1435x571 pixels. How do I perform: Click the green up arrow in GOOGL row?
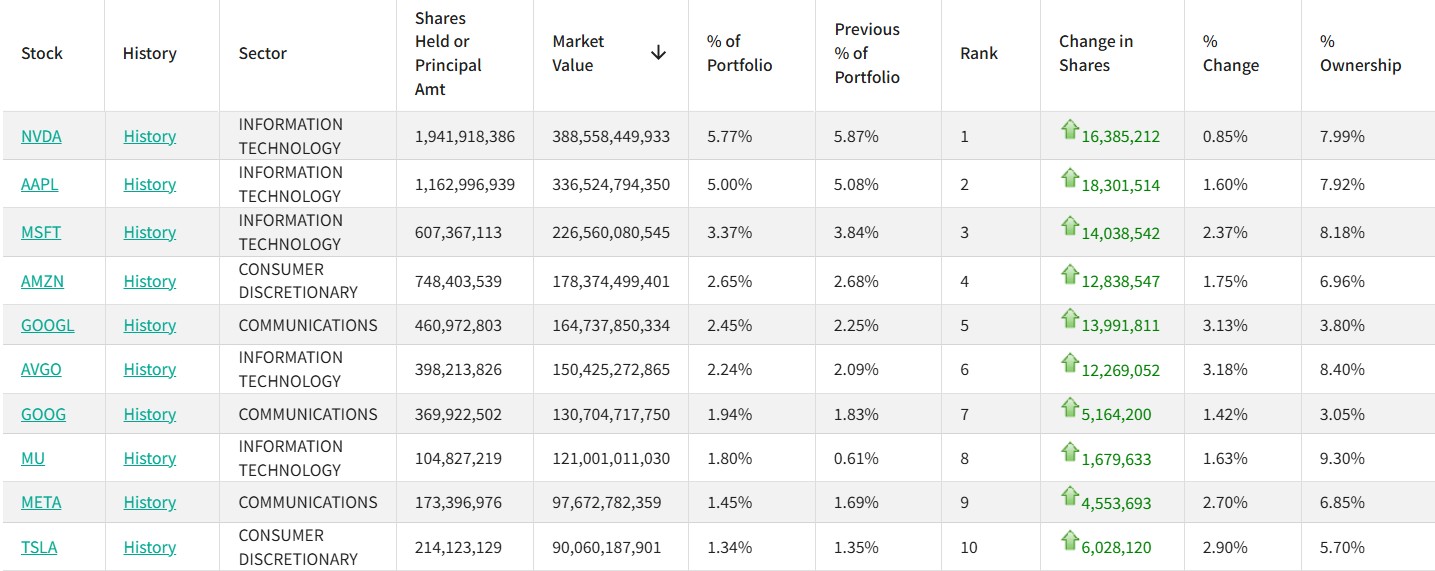[1070, 319]
